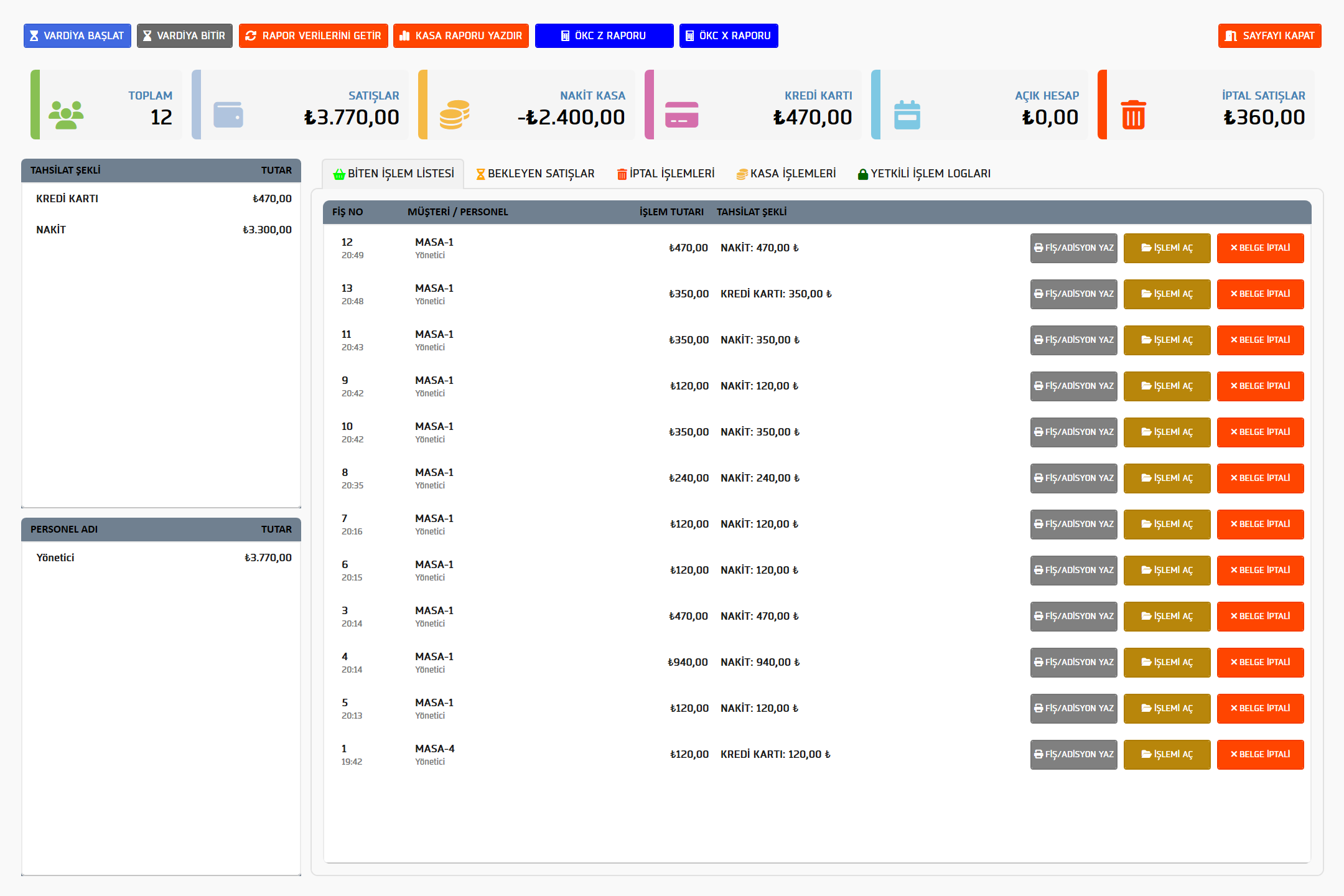Click the calendar icon in the Açık Hesap card
1344x896 pixels.
point(907,115)
